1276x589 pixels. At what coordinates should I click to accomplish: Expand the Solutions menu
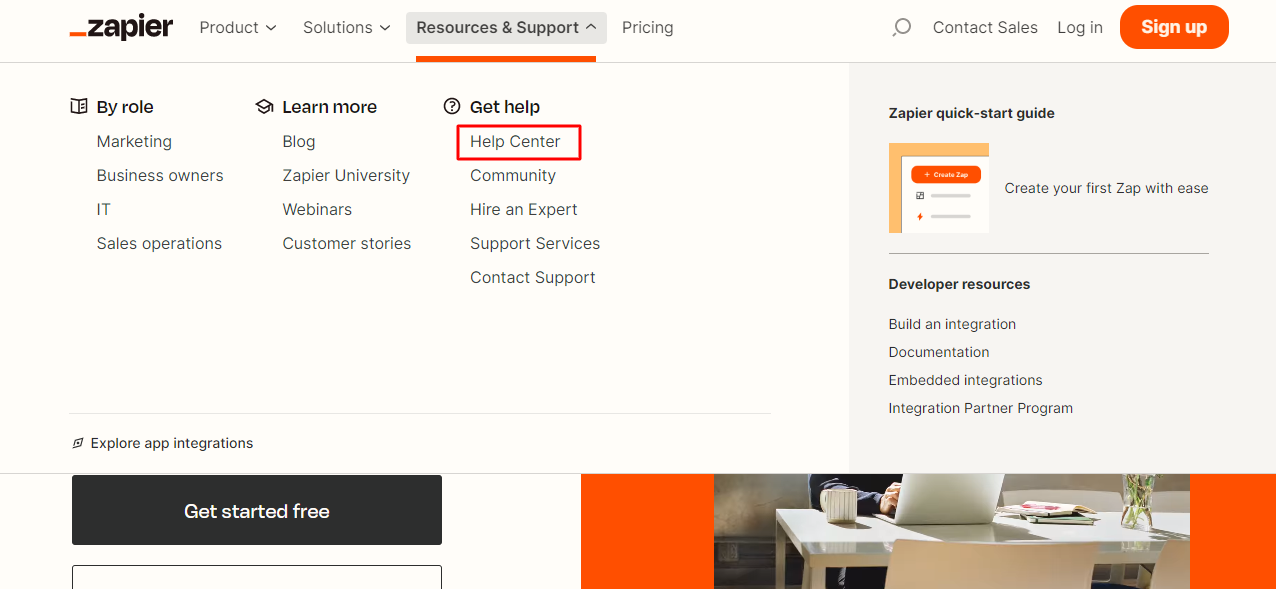click(x=346, y=27)
